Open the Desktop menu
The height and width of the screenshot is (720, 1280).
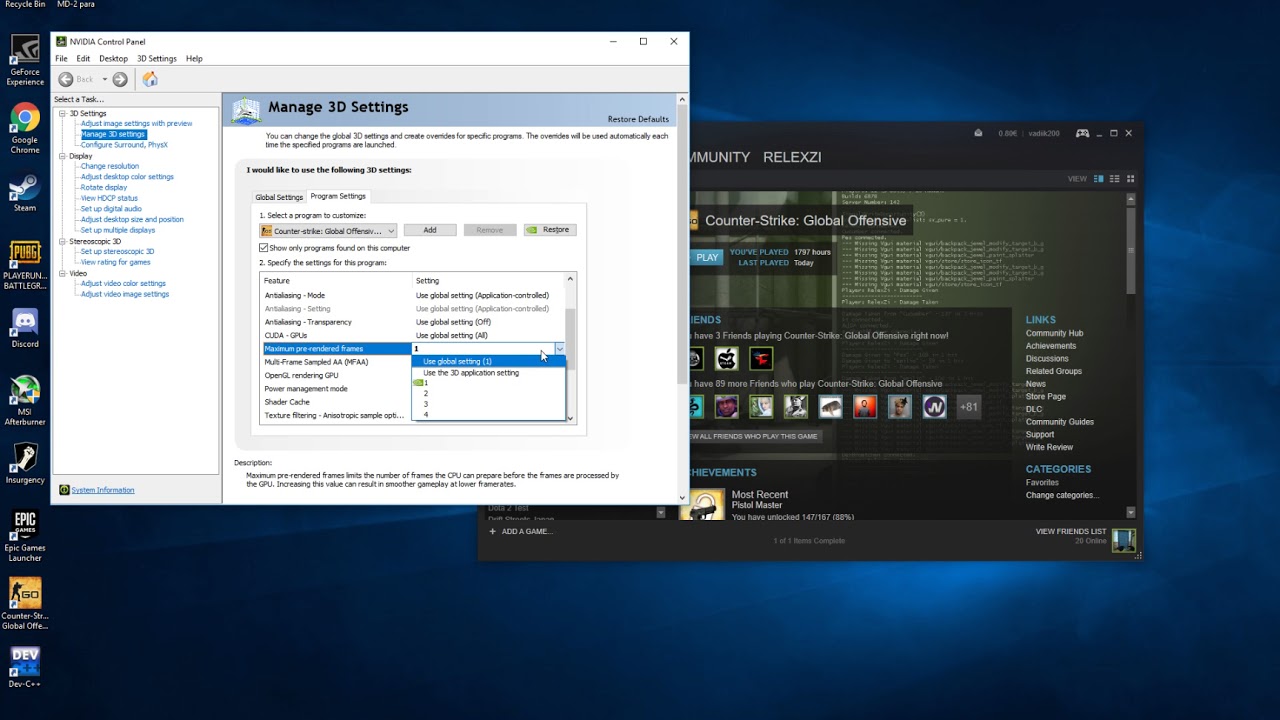pos(113,59)
